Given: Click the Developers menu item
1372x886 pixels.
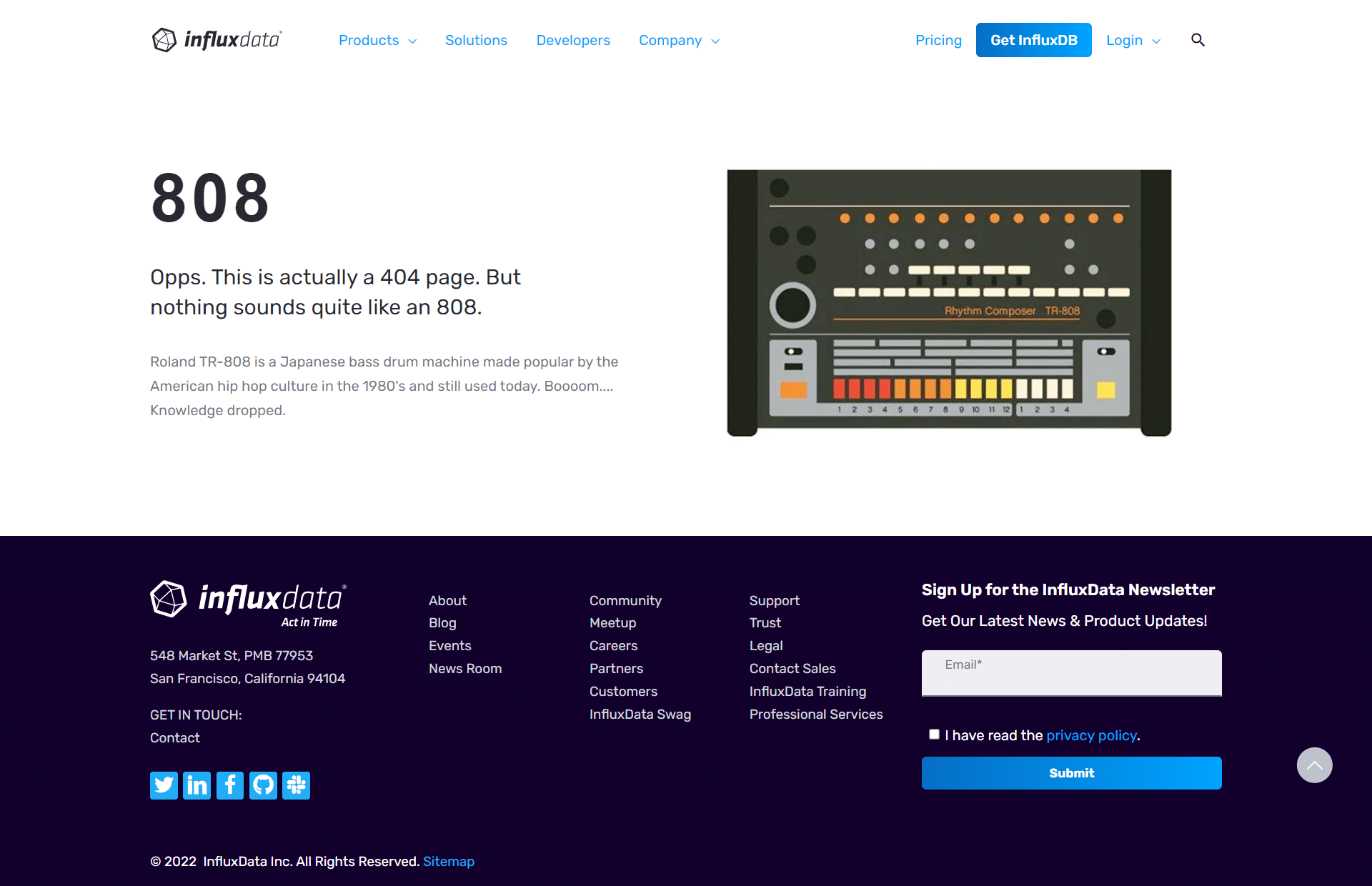Looking at the screenshot, I should click(574, 40).
